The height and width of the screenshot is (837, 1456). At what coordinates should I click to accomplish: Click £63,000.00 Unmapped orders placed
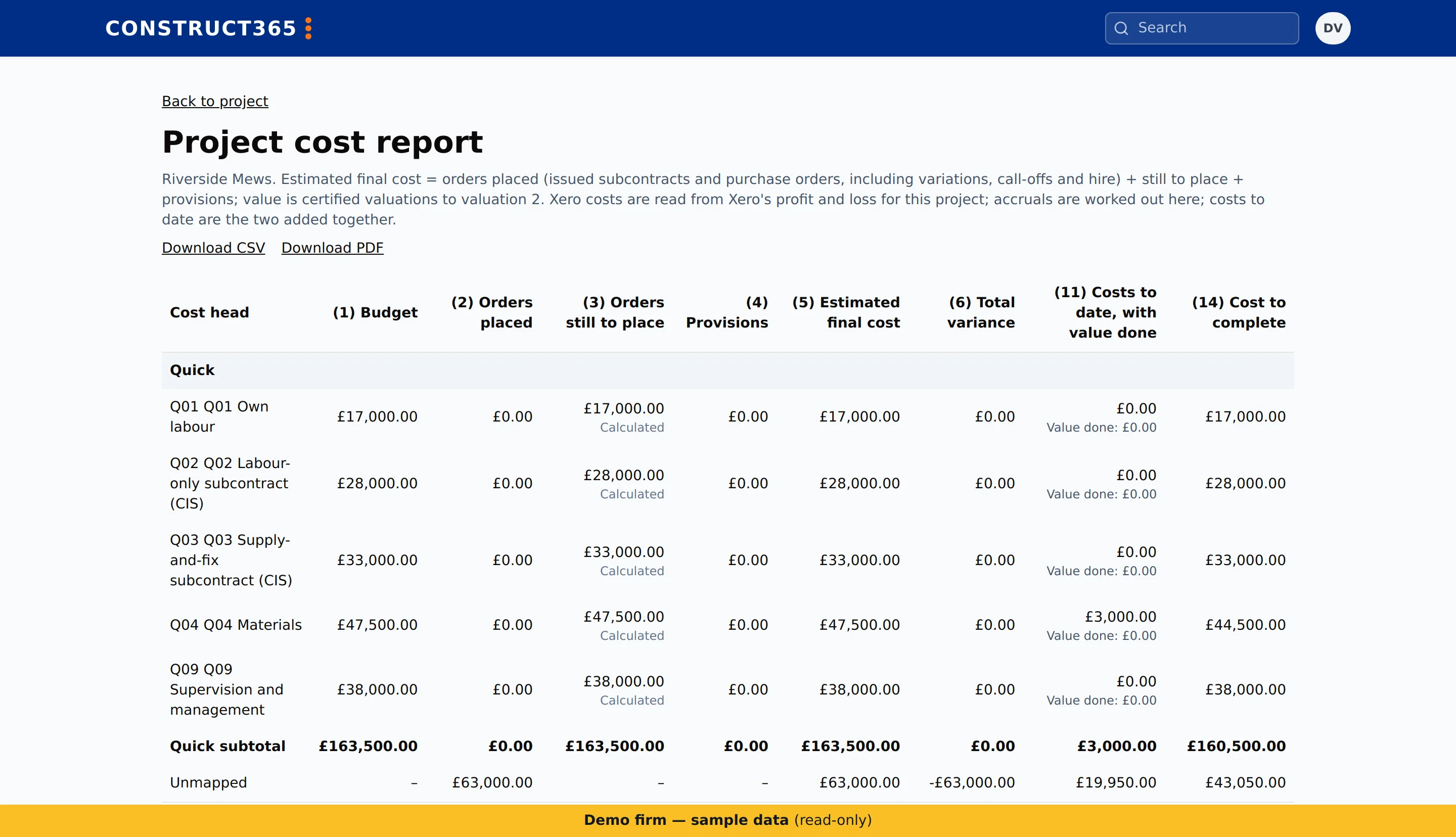(x=492, y=782)
